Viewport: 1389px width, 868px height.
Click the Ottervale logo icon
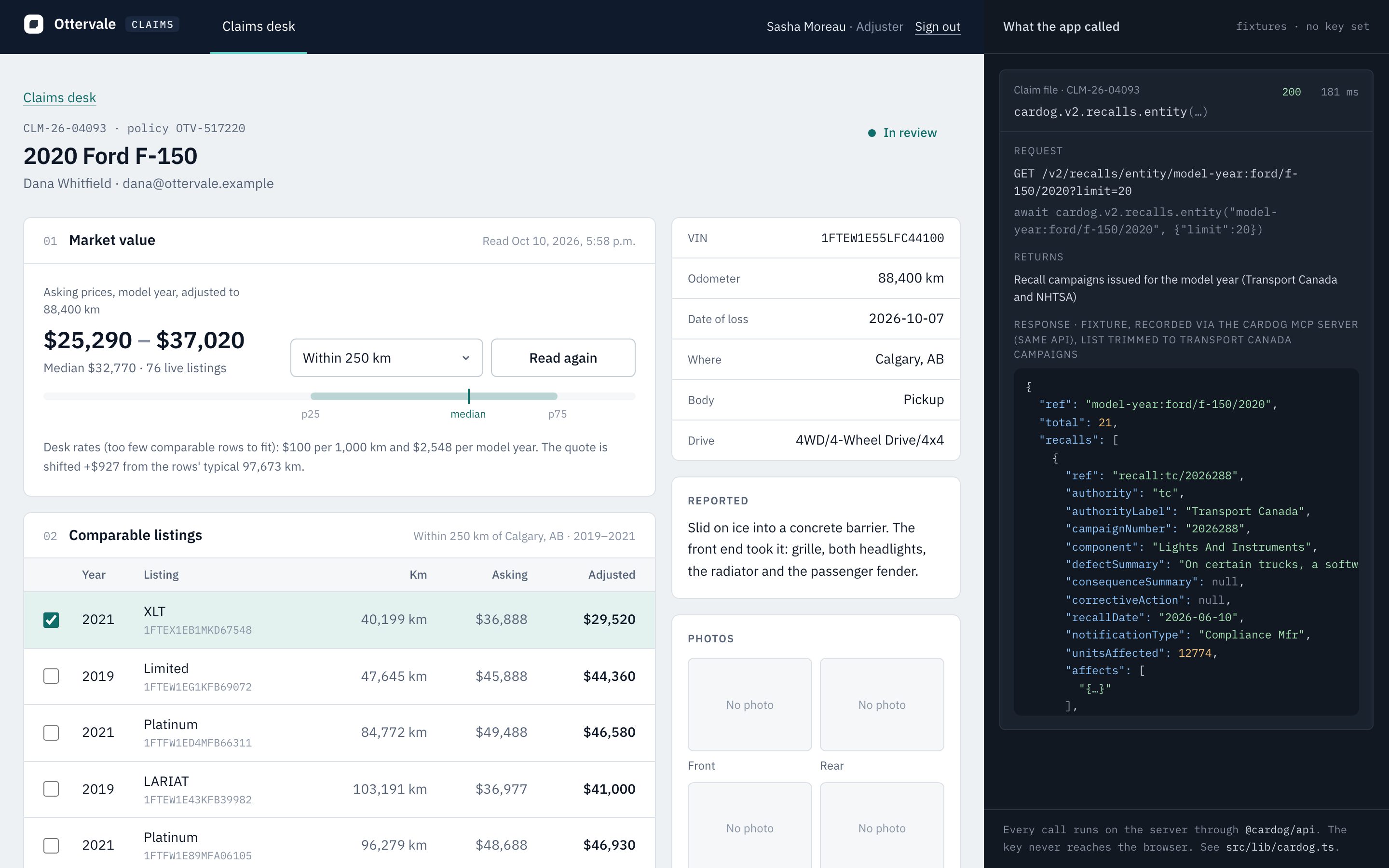[34, 25]
